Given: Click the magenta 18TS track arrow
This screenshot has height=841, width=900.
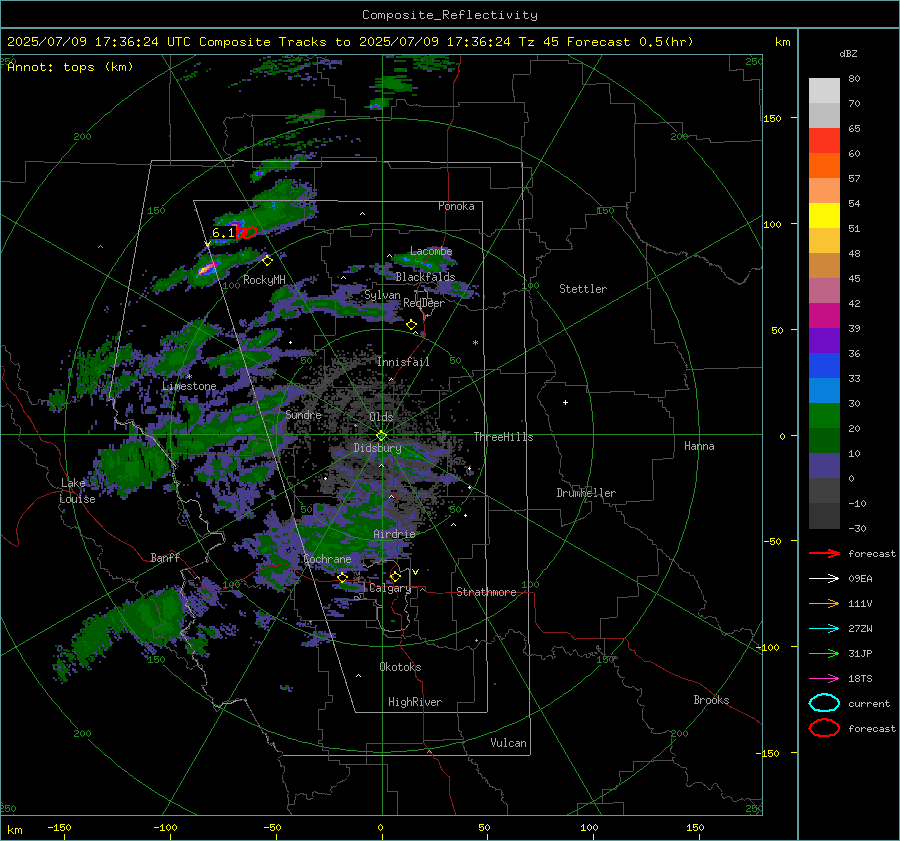Looking at the screenshot, I should (824, 679).
